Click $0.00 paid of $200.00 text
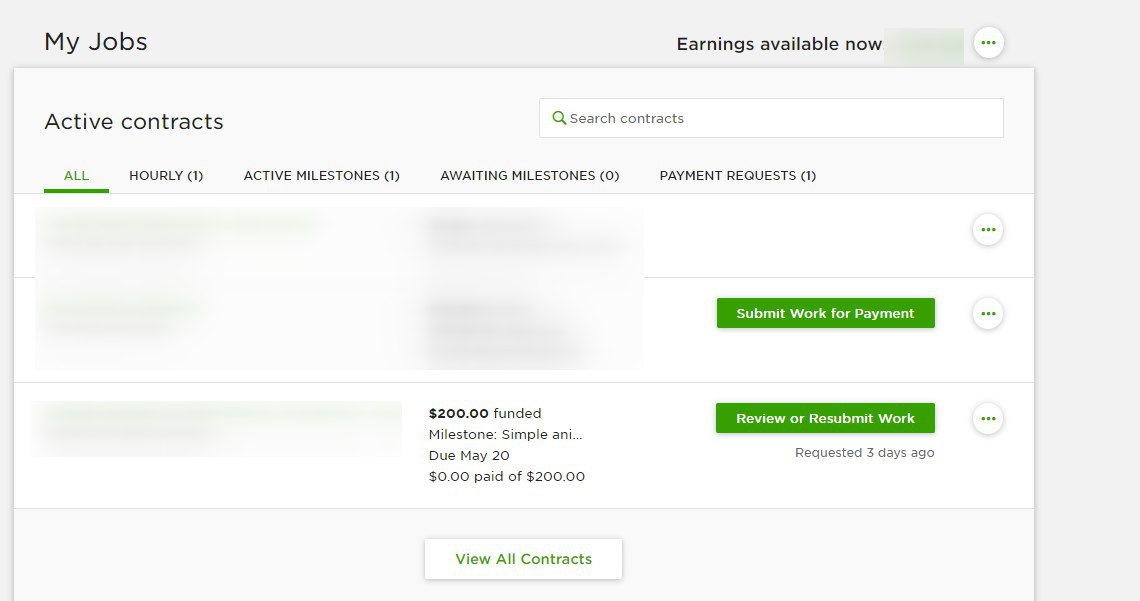This screenshot has width=1140, height=601. 507,477
